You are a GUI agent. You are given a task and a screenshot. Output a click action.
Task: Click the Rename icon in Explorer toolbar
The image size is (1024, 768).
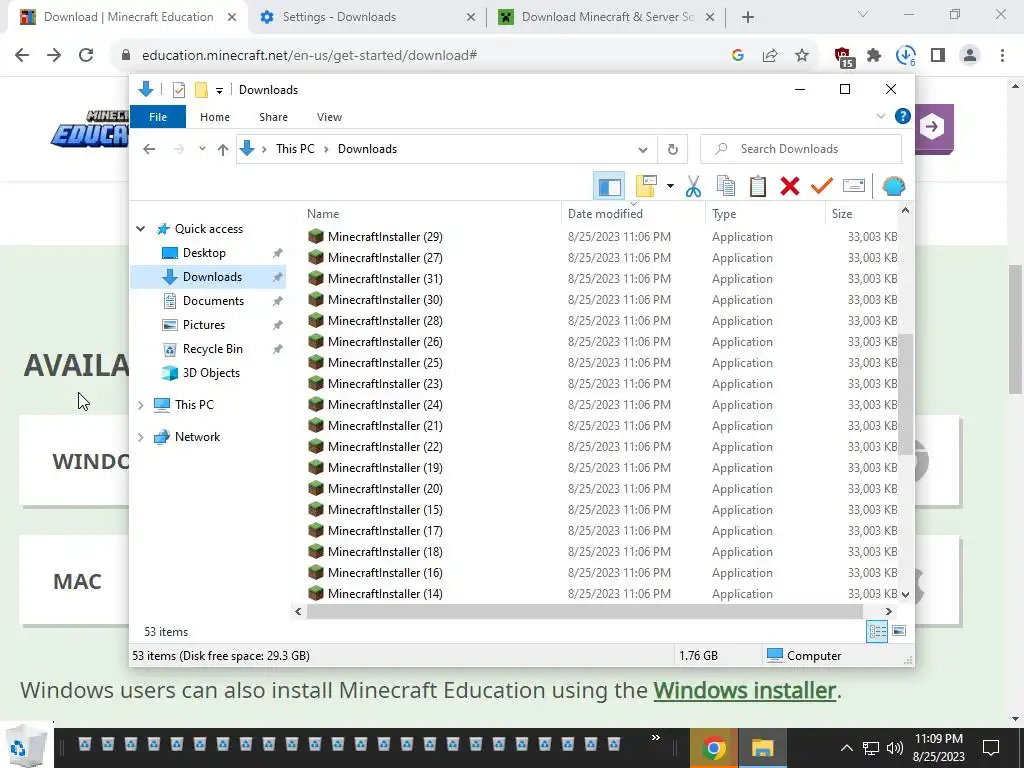(x=854, y=187)
